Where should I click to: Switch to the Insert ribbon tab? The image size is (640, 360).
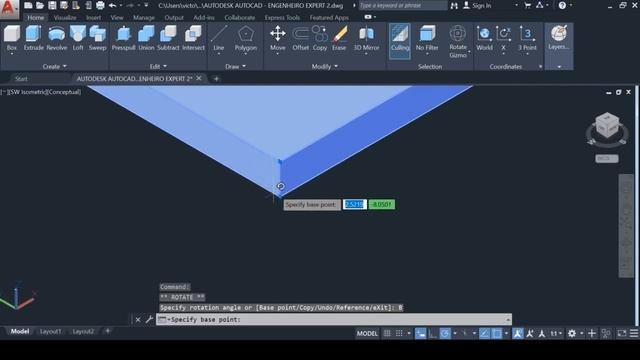point(93,18)
